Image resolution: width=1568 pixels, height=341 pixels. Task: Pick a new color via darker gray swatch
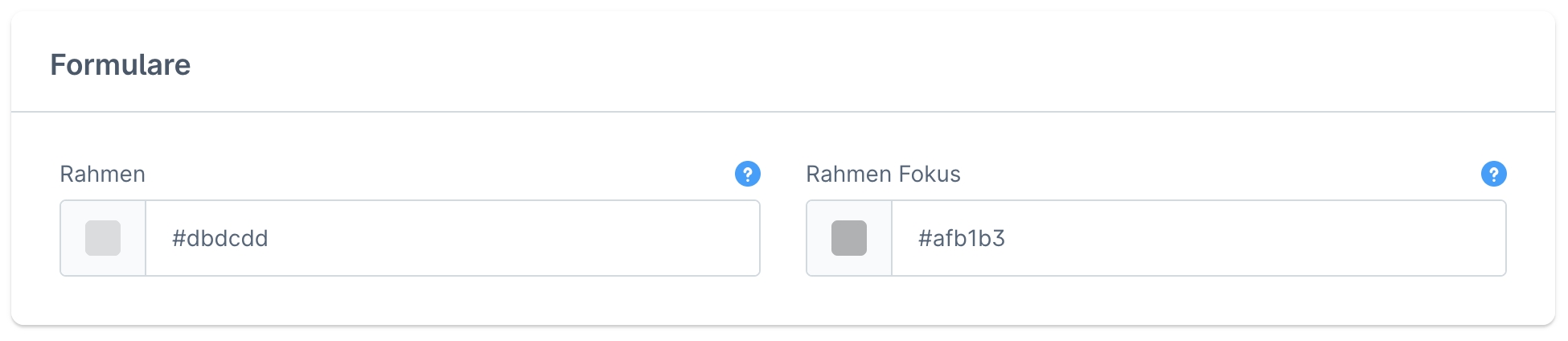(849, 238)
